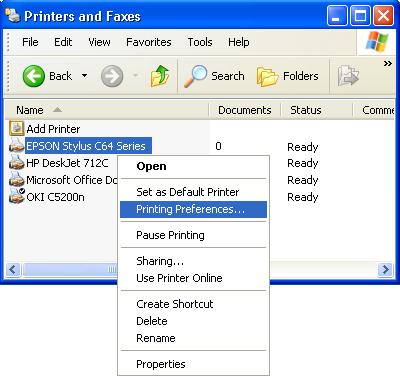400x376 pixels.
Task: Open the Edit menu
Action: pos(63,42)
